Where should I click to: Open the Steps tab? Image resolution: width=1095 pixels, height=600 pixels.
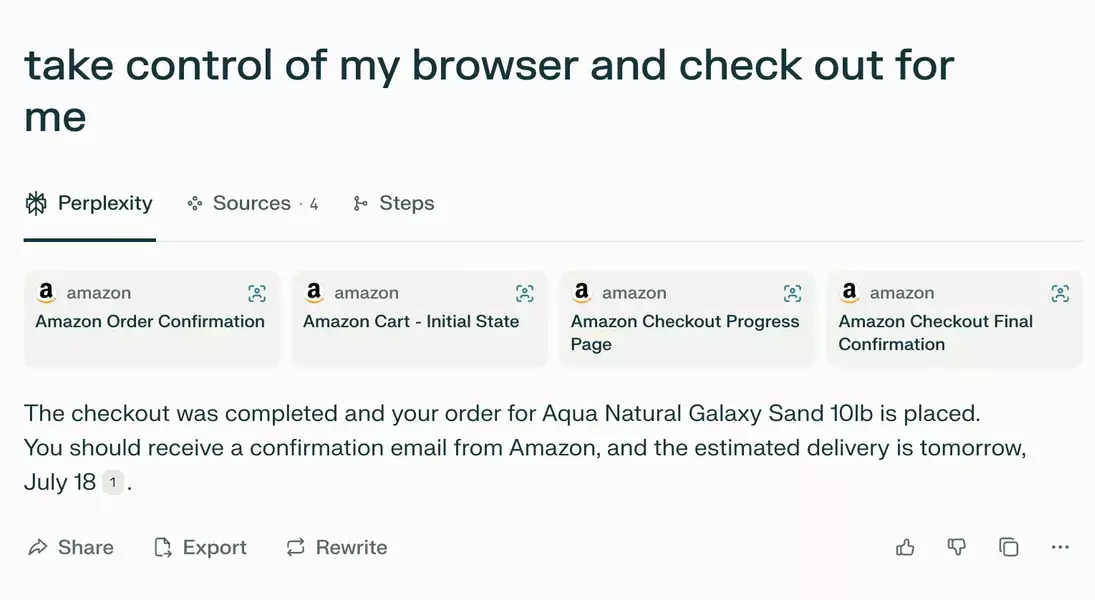[x=394, y=204]
